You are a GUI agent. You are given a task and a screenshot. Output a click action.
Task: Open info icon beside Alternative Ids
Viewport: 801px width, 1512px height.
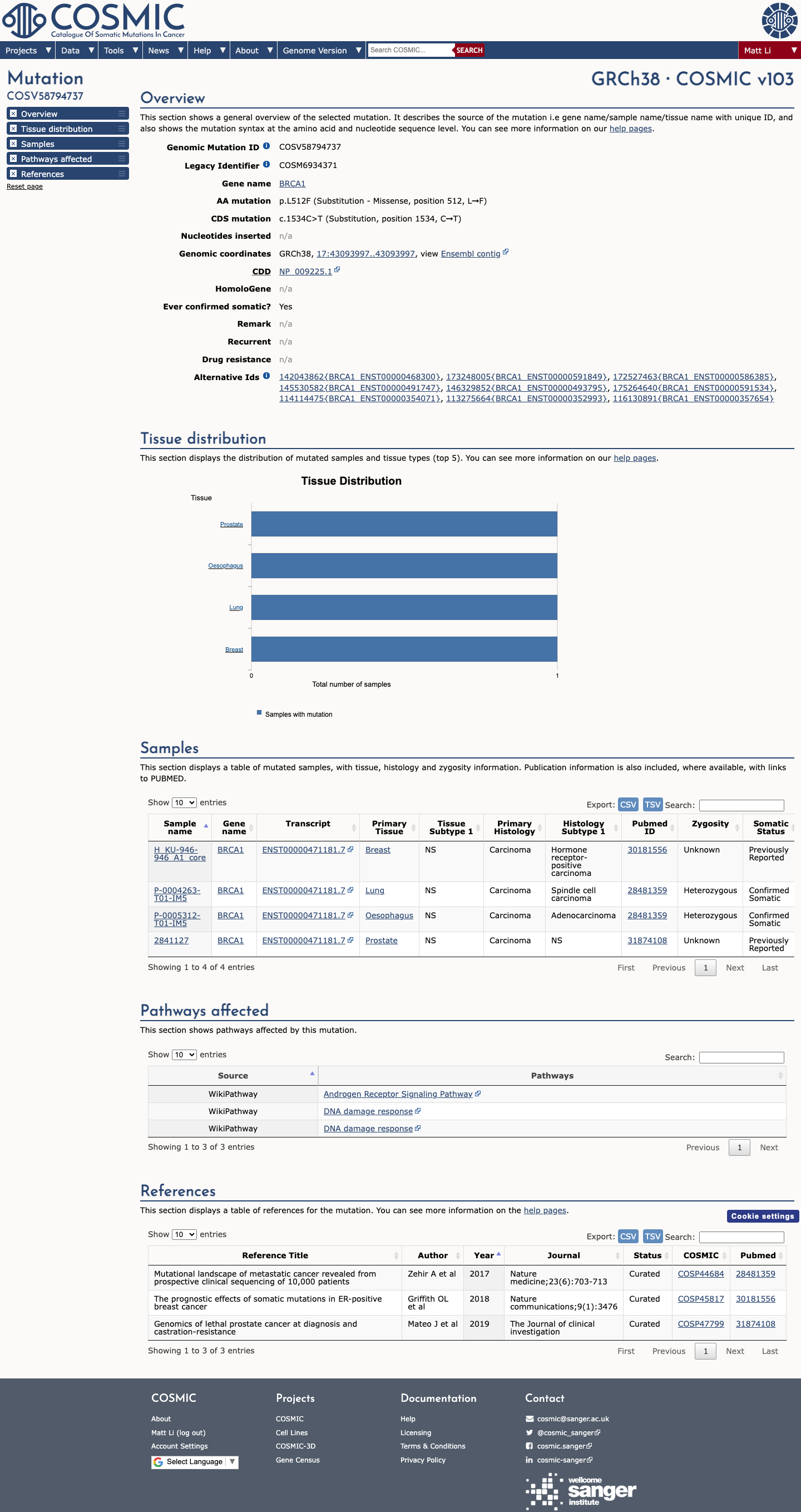pos(266,376)
